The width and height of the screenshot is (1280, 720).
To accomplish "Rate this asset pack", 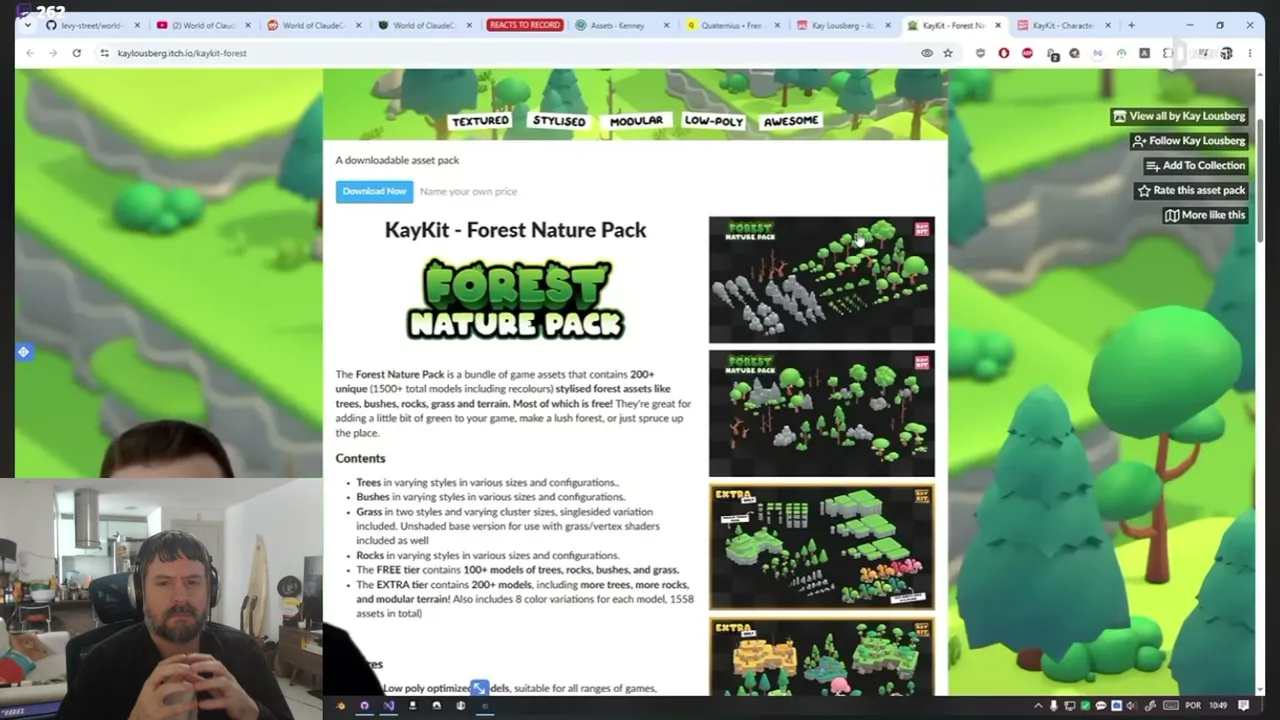I will tap(1191, 190).
